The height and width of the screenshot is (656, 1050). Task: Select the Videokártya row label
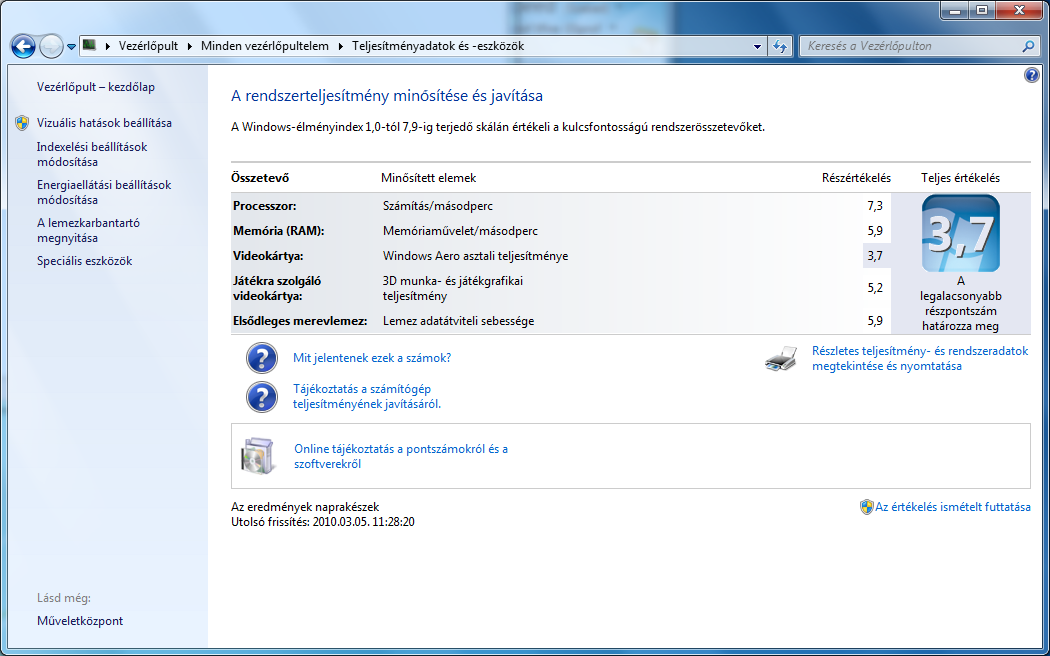pos(268,256)
